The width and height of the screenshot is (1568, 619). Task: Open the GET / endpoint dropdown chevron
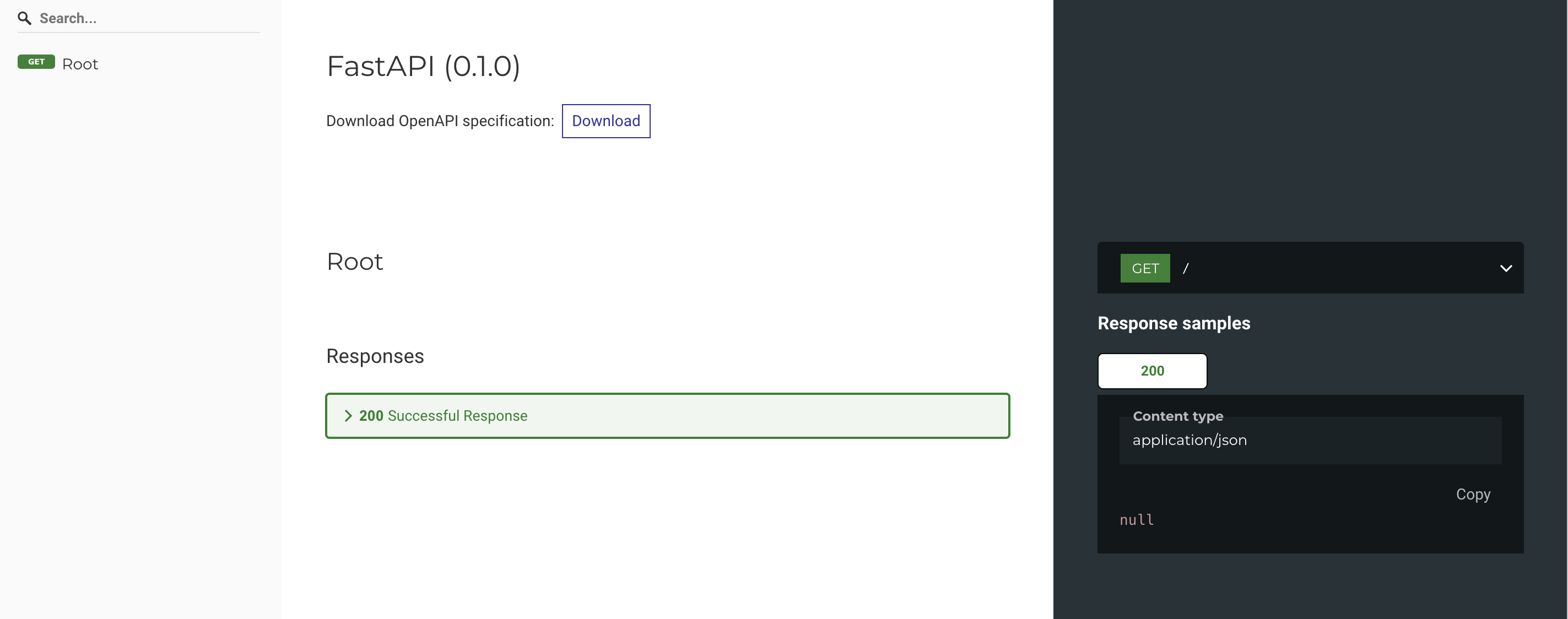(x=1506, y=268)
